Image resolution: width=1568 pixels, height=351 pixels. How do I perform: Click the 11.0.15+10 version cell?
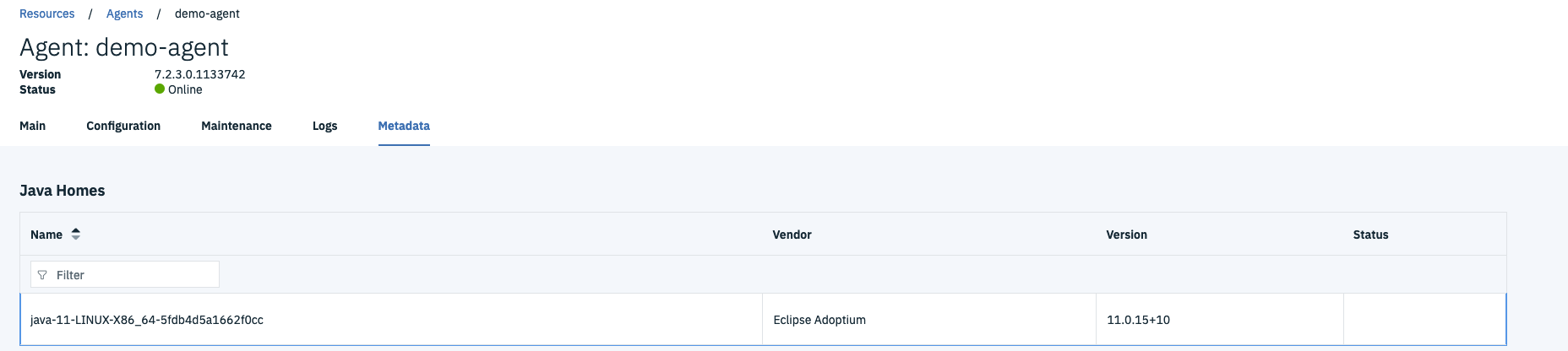click(1138, 320)
